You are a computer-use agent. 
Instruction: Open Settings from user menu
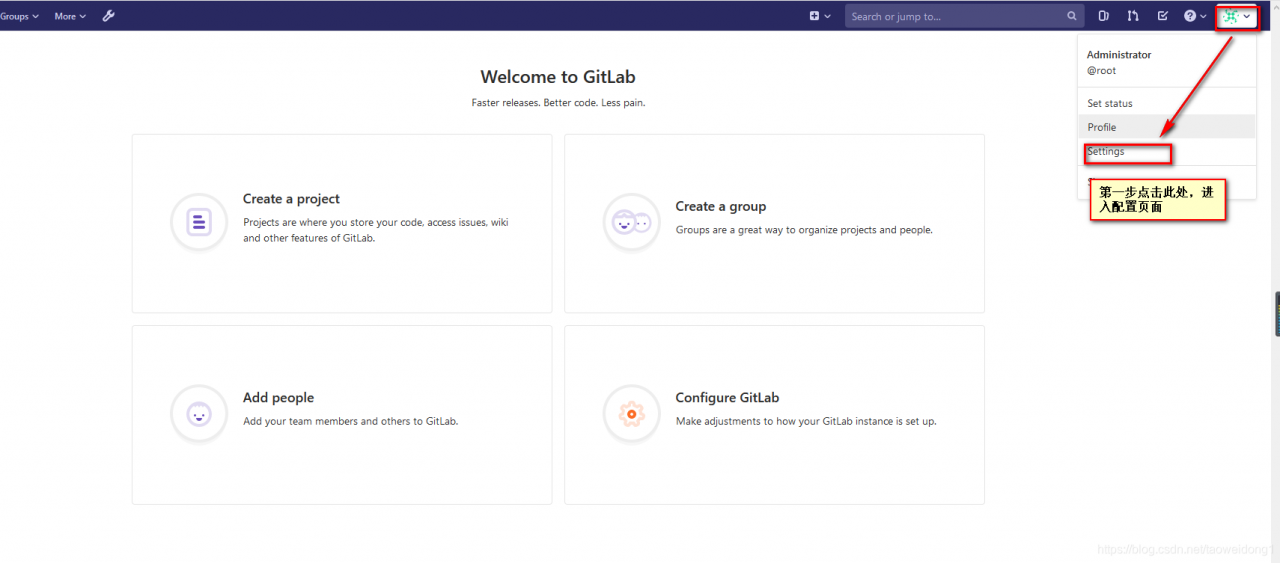point(1106,151)
